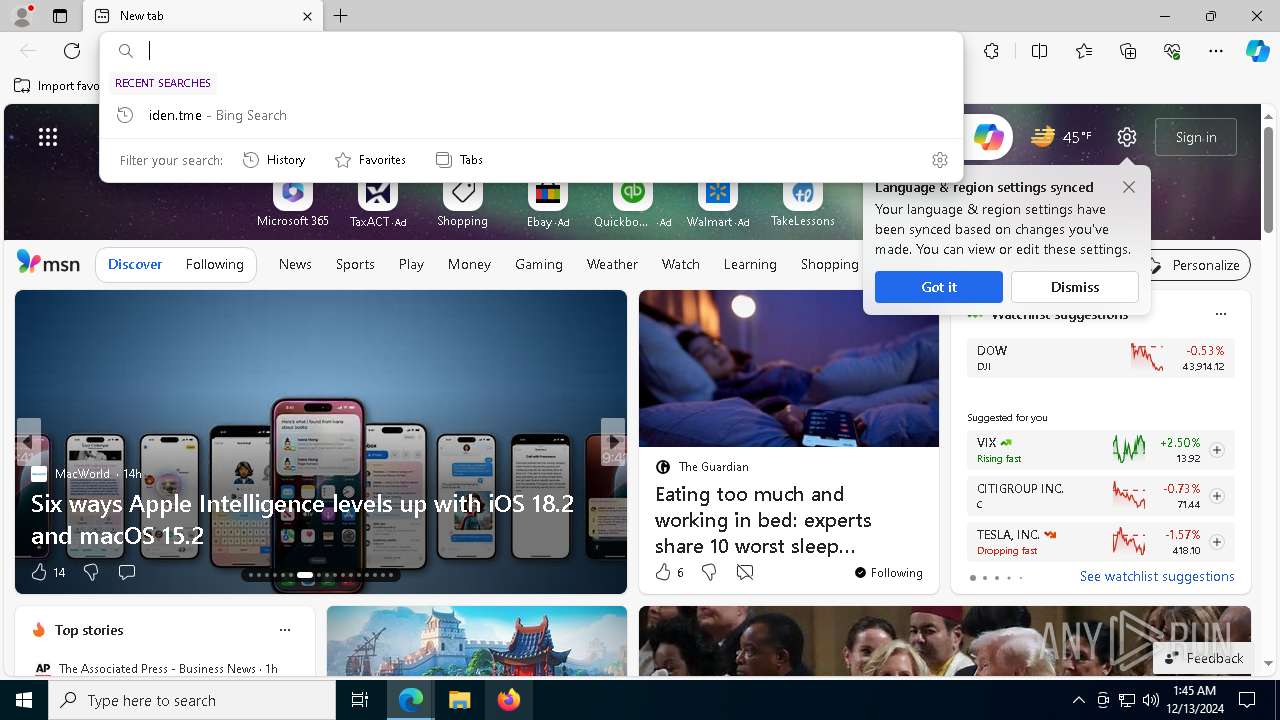This screenshot has height=720, width=1280.
Task: Filter search by Tabs
Action: [x=459, y=160]
